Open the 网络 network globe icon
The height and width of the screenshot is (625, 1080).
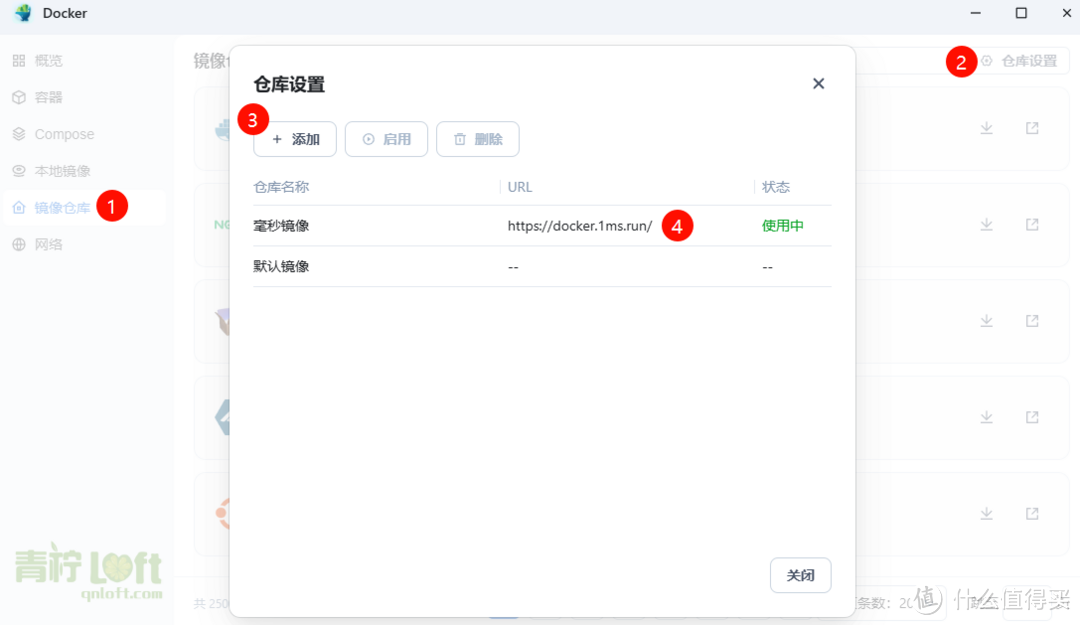point(17,244)
